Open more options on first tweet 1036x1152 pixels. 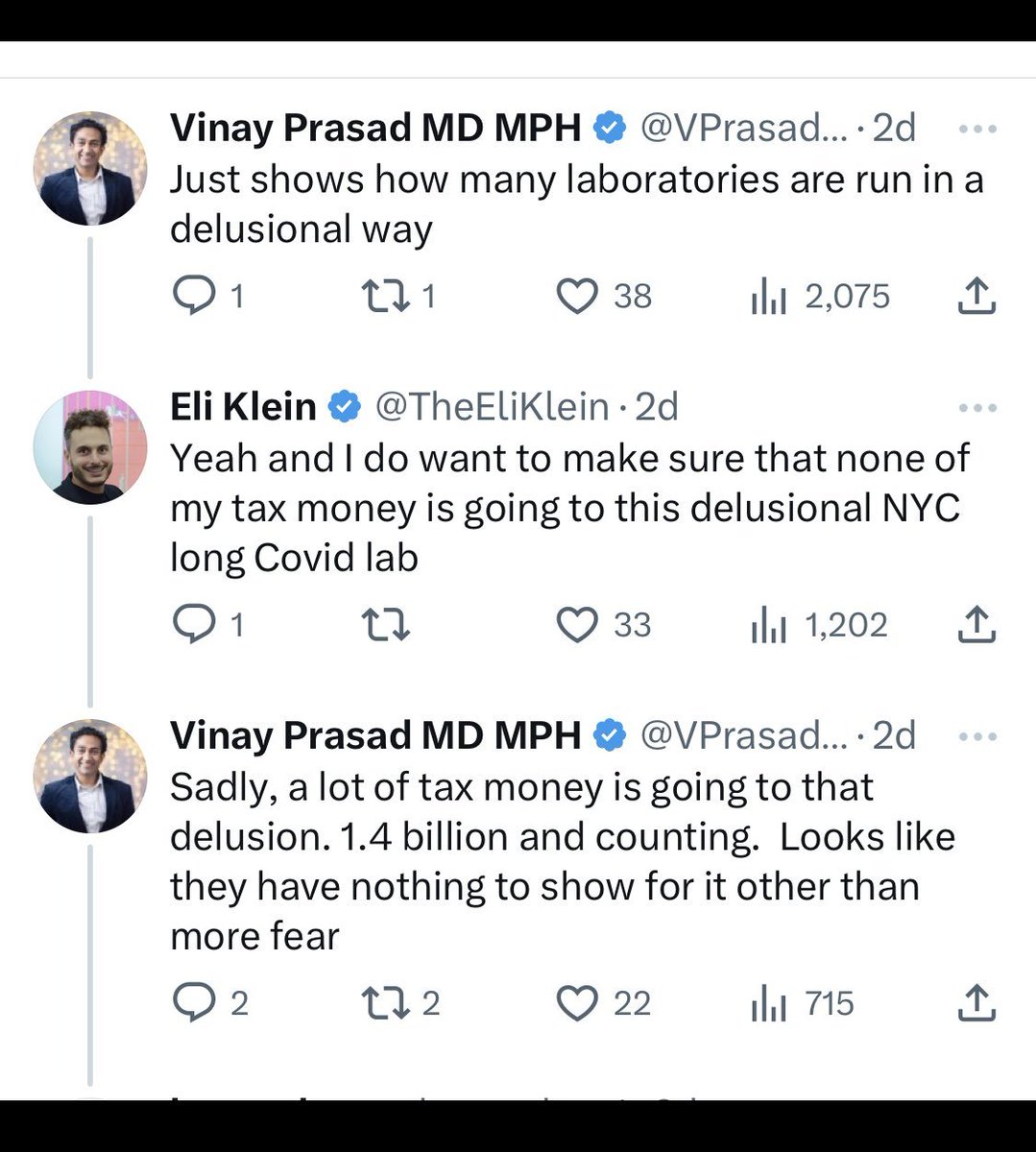click(x=977, y=129)
